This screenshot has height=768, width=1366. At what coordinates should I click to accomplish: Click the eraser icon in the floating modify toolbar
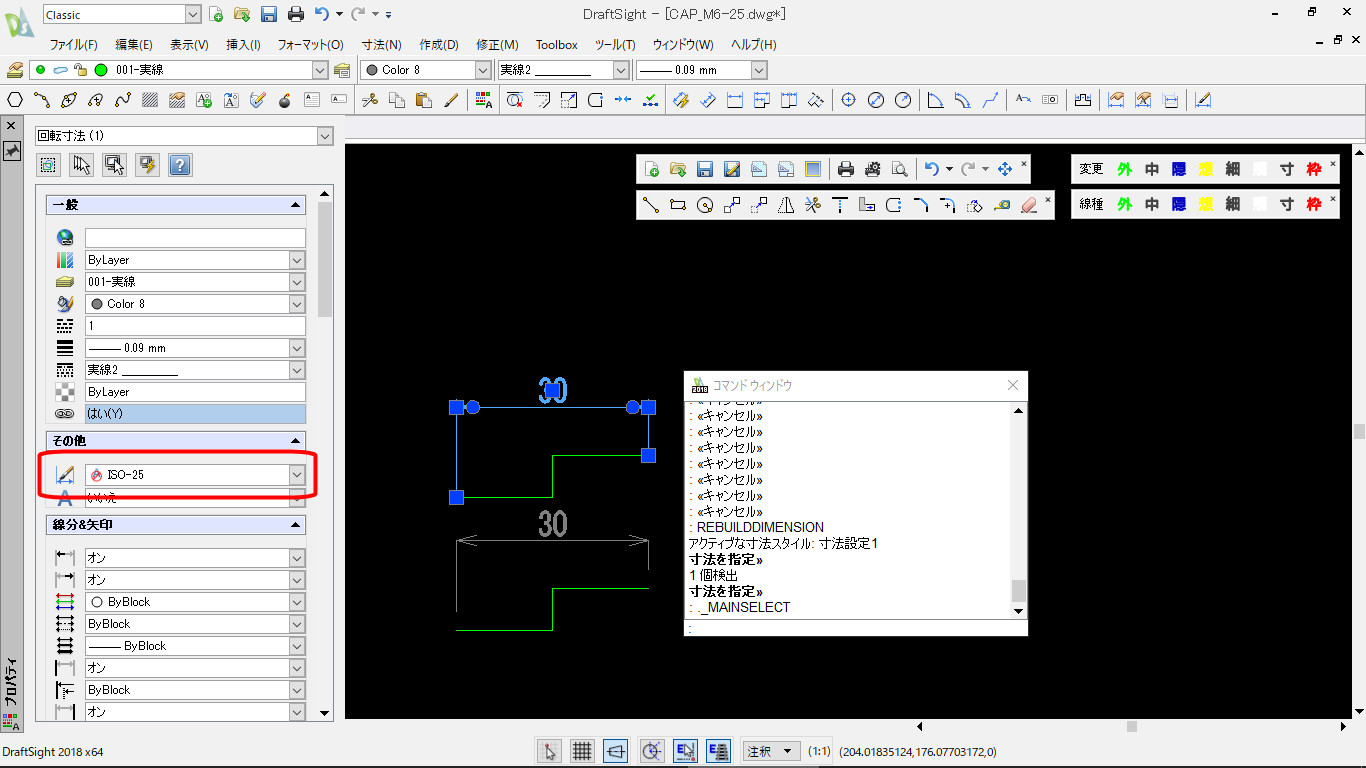tap(1029, 205)
